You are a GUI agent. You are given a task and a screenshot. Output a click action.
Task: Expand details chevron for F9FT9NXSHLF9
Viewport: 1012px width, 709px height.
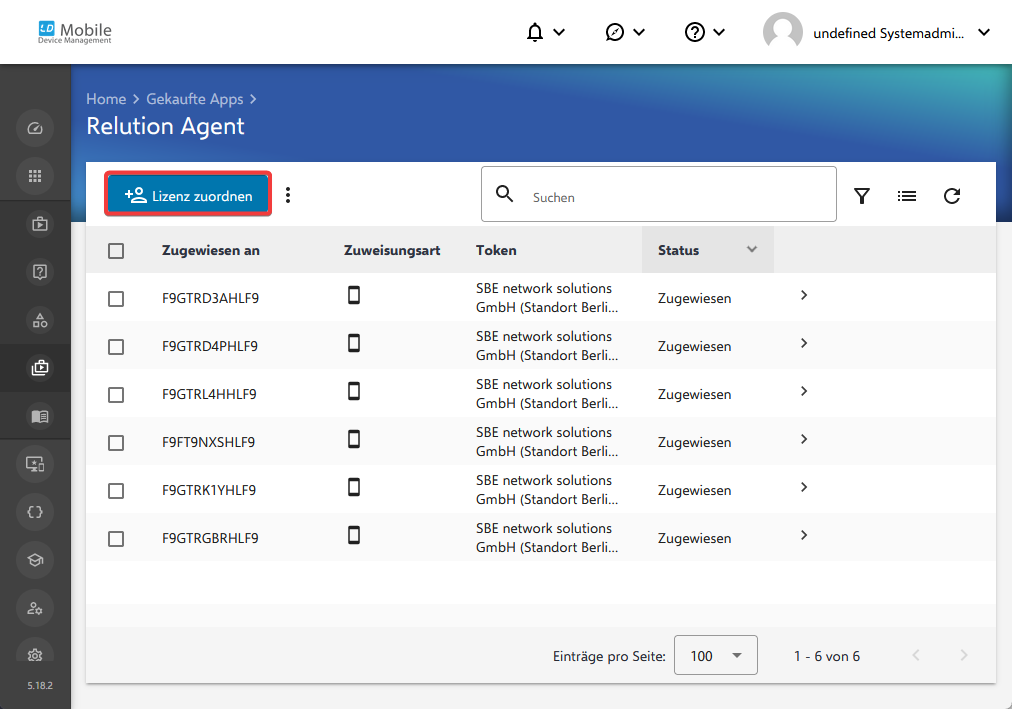pos(804,439)
